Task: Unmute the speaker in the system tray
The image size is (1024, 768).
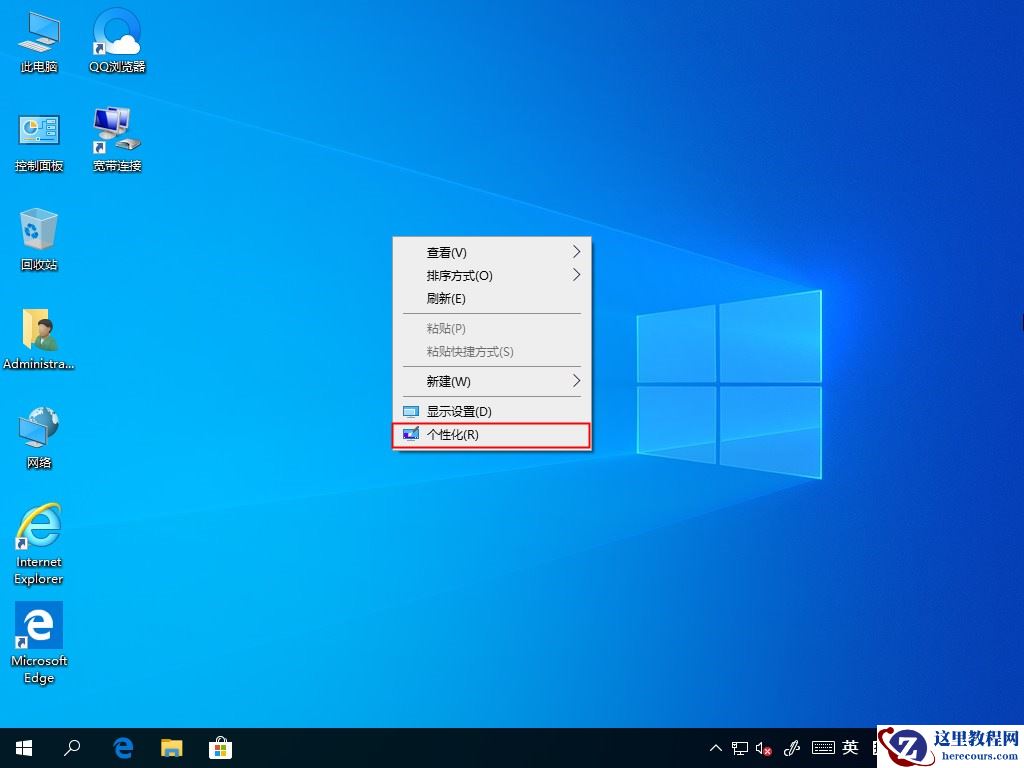Action: [x=763, y=747]
